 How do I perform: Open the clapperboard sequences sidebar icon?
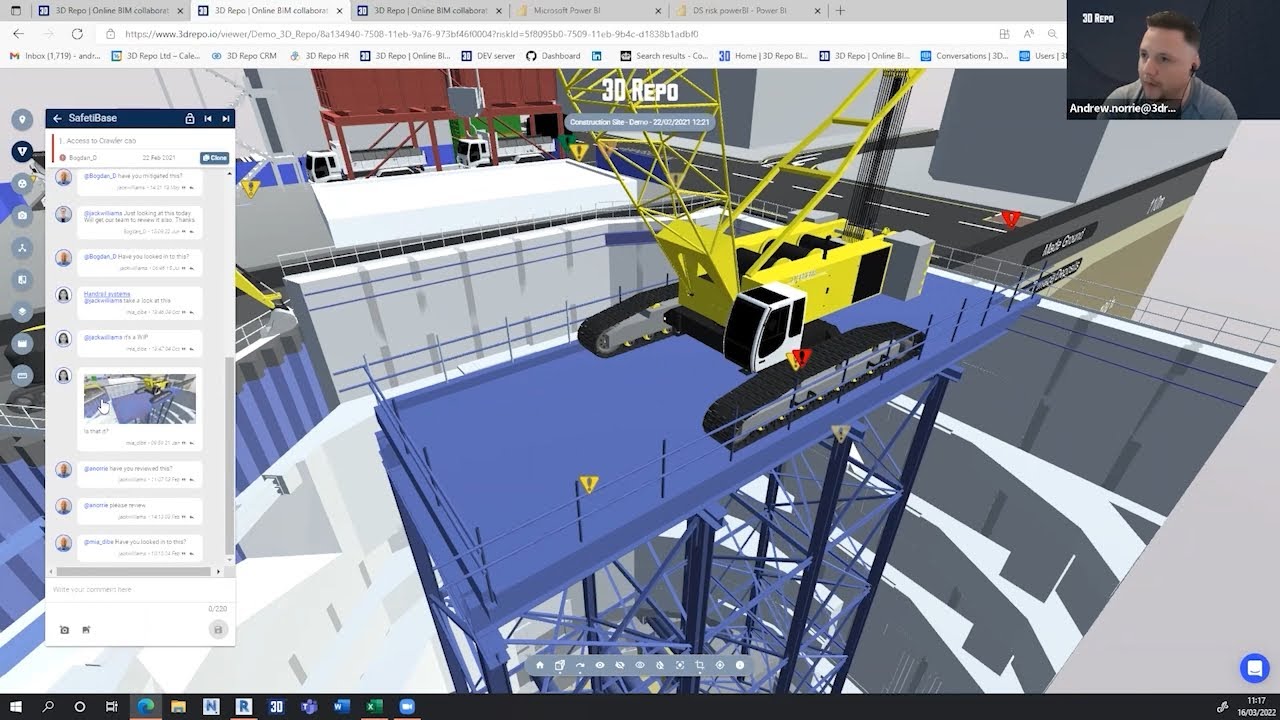pos(22,343)
